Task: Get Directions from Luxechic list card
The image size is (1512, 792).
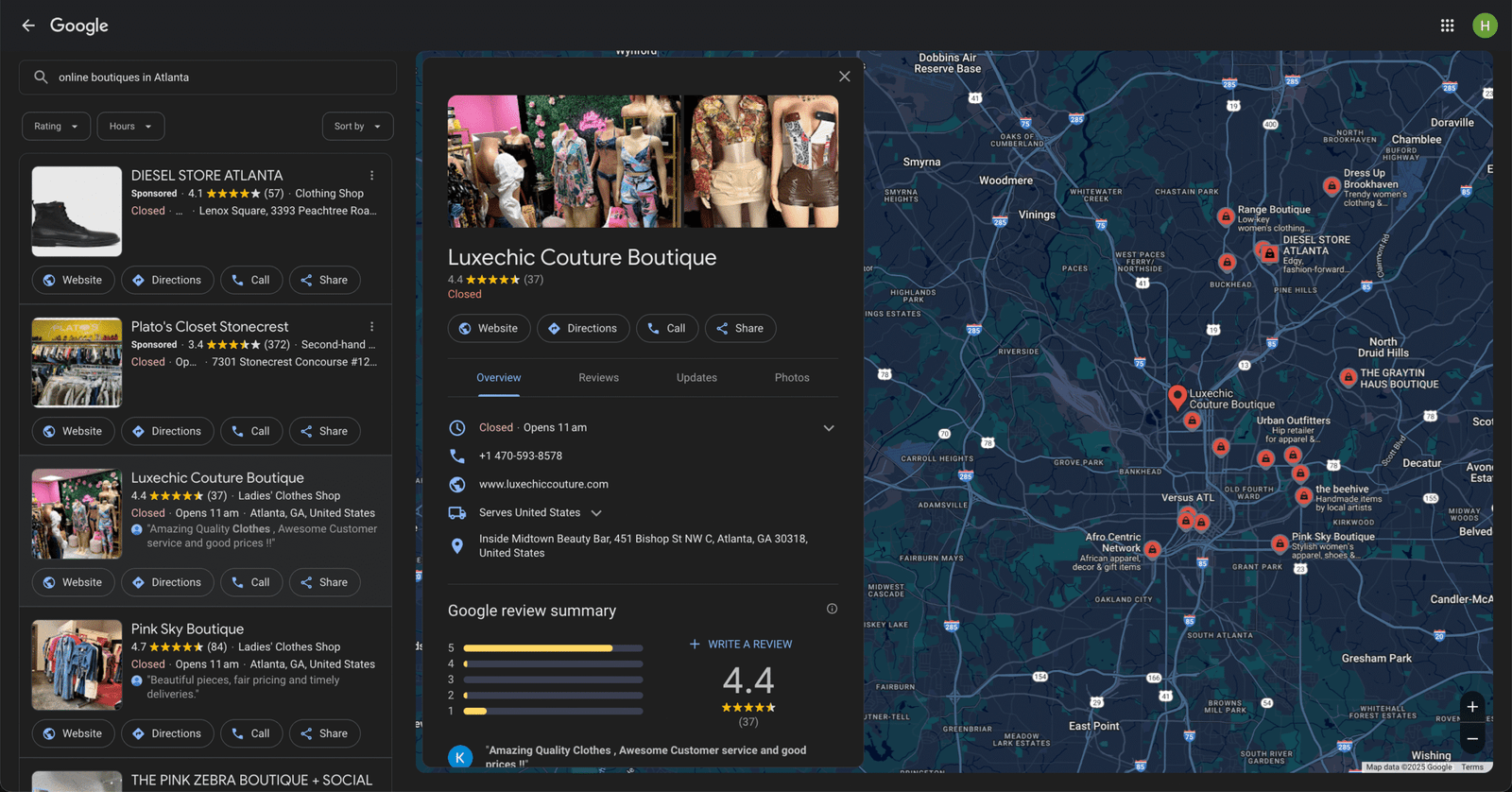Action: (167, 583)
